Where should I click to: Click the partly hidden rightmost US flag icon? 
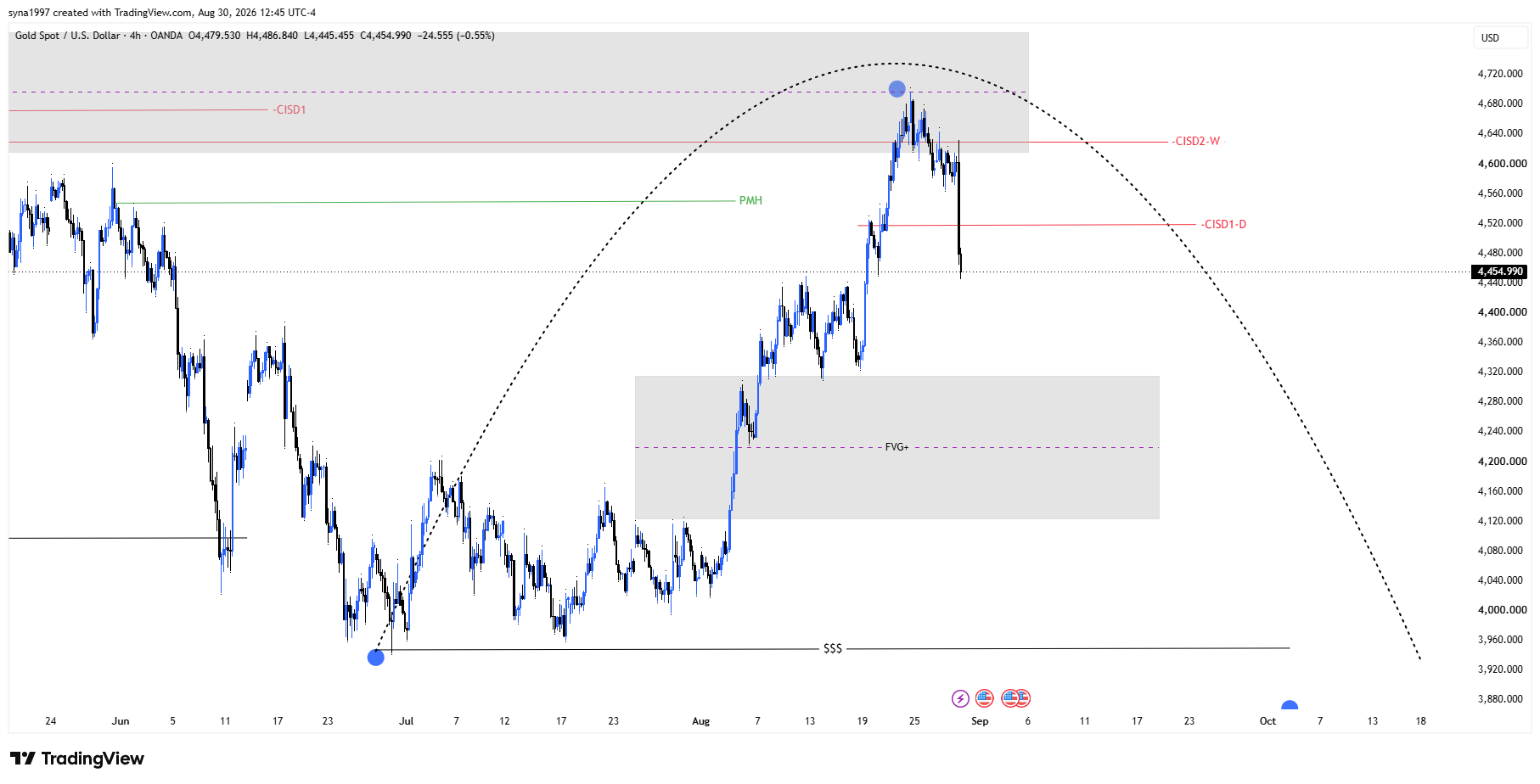pyautogui.click(x=1025, y=698)
